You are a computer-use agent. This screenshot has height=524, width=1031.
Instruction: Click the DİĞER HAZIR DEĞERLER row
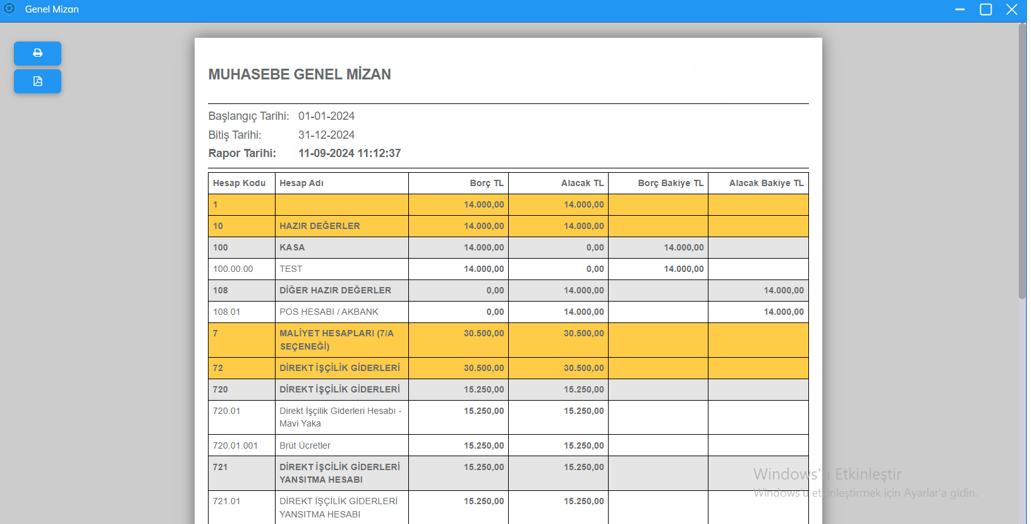pos(335,291)
